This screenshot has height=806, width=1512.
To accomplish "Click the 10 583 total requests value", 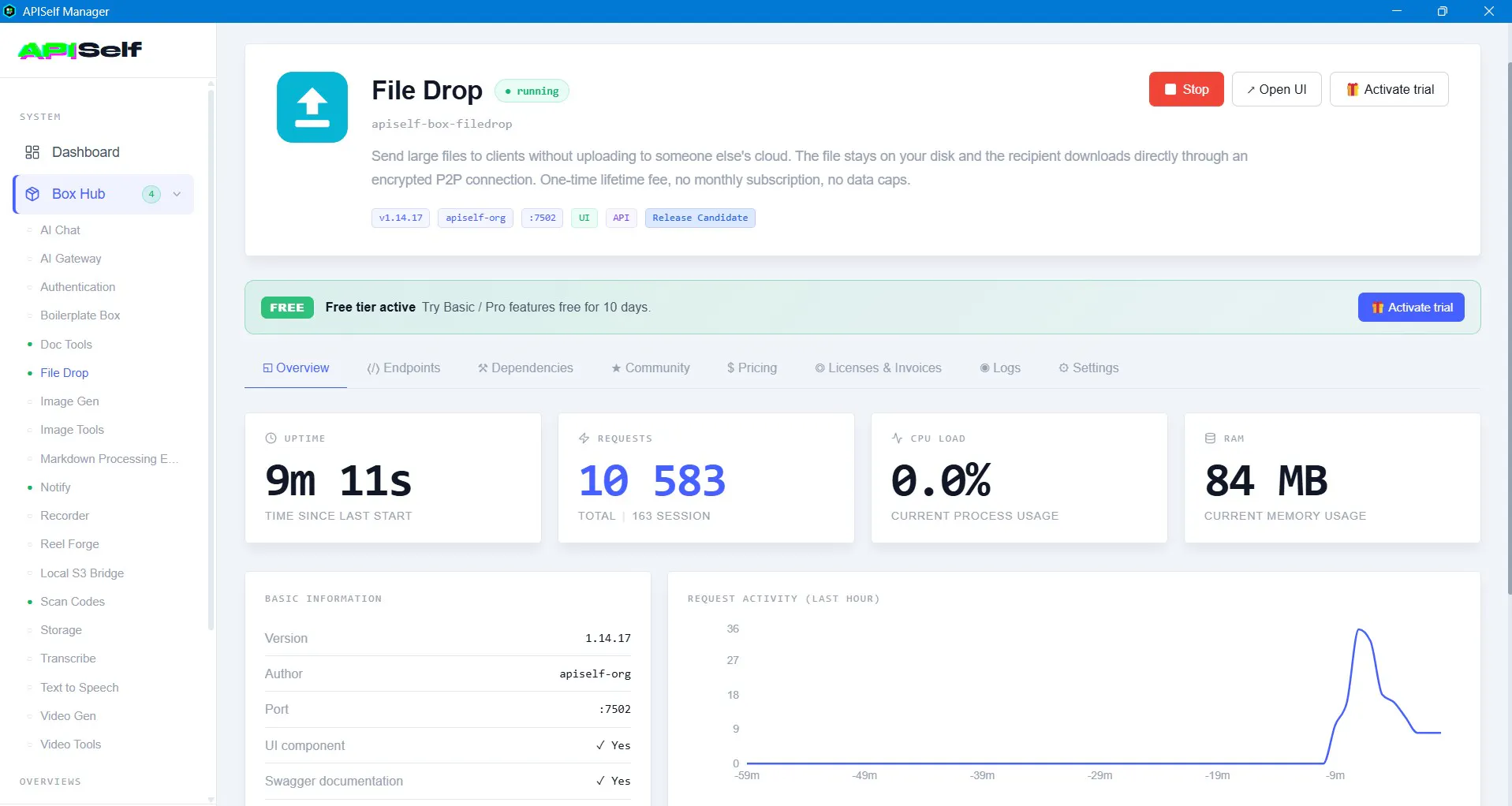I will point(652,480).
